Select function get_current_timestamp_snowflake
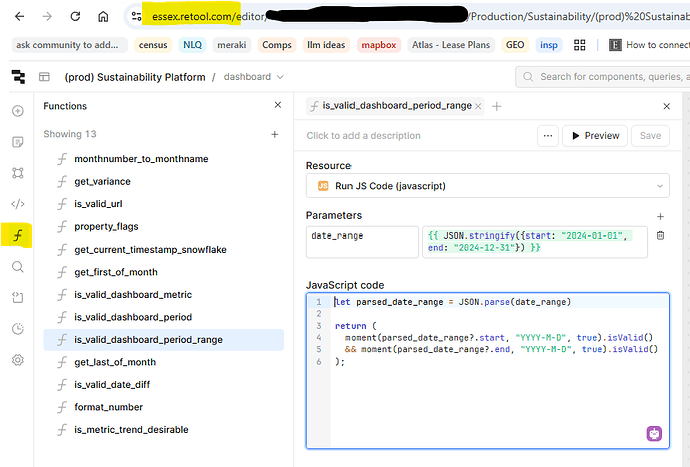 150,250
